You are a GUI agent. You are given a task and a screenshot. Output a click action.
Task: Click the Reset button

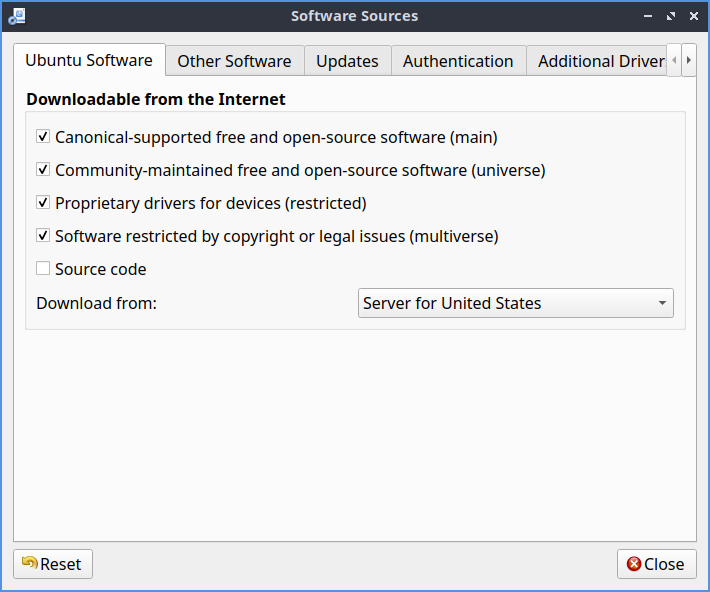click(x=53, y=564)
